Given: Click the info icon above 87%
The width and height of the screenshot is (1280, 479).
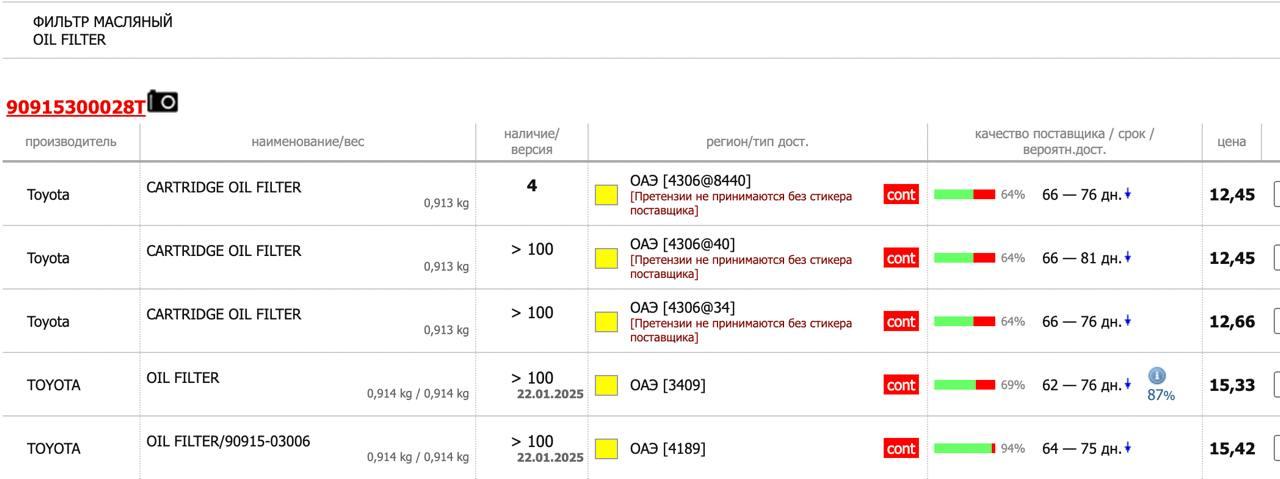Looking at the screenshot, I should coord(1157,376).
